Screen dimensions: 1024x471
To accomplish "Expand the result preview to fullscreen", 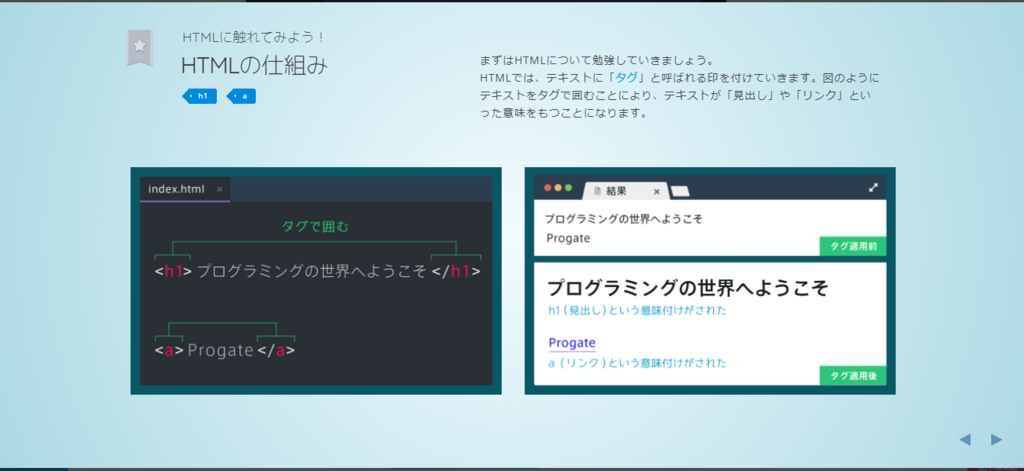I will click(873, 187).
